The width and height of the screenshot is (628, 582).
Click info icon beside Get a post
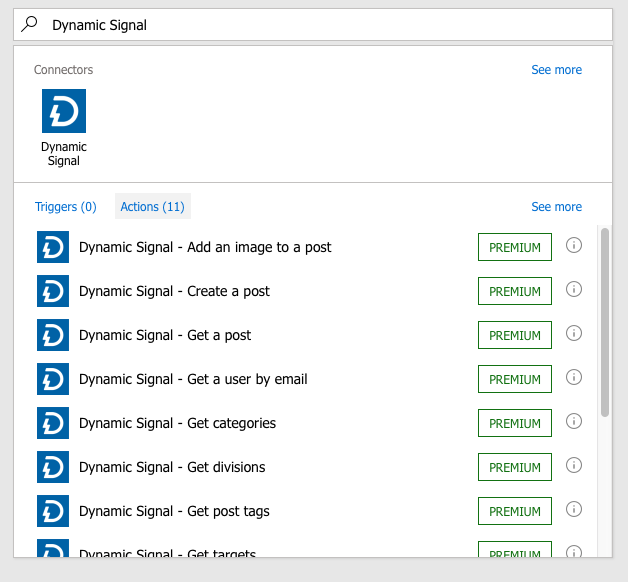pyautogui.click(x=574, y=333)
